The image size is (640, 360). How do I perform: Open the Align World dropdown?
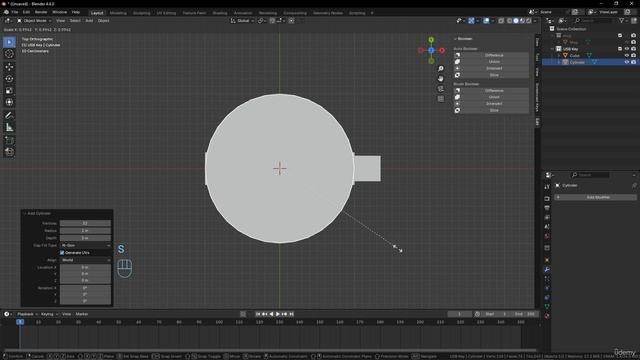pos(85,260)
